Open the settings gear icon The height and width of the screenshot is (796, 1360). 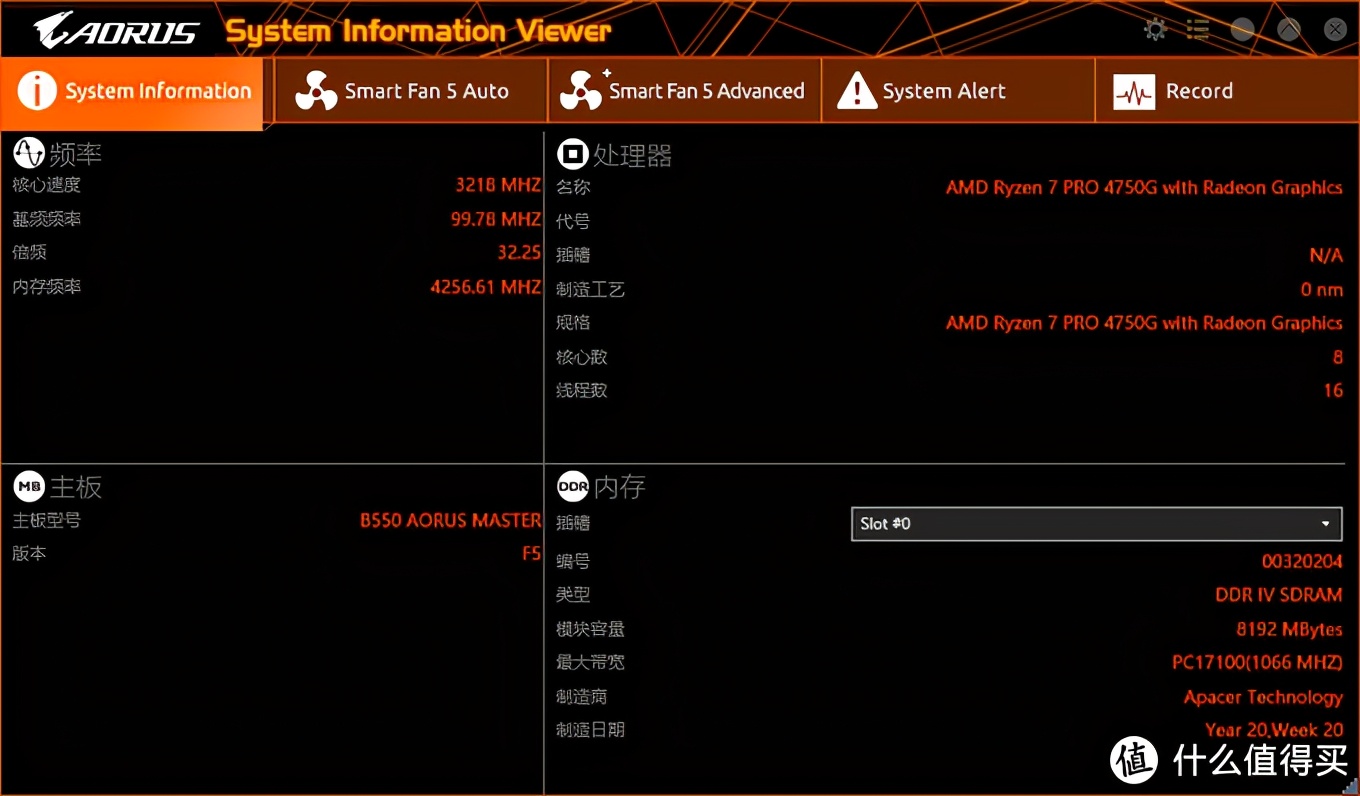[1155, 29]
